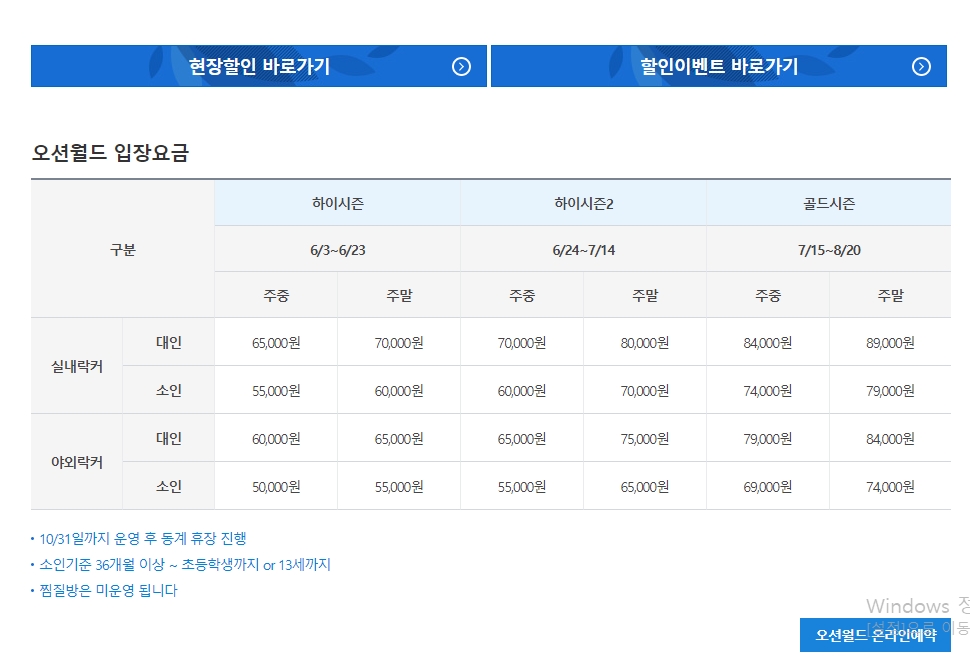Select 실내락커 대인 하이시즌2 주말 price 80,000원
Screen dimensions: 970x666
(x=645, y=343)
